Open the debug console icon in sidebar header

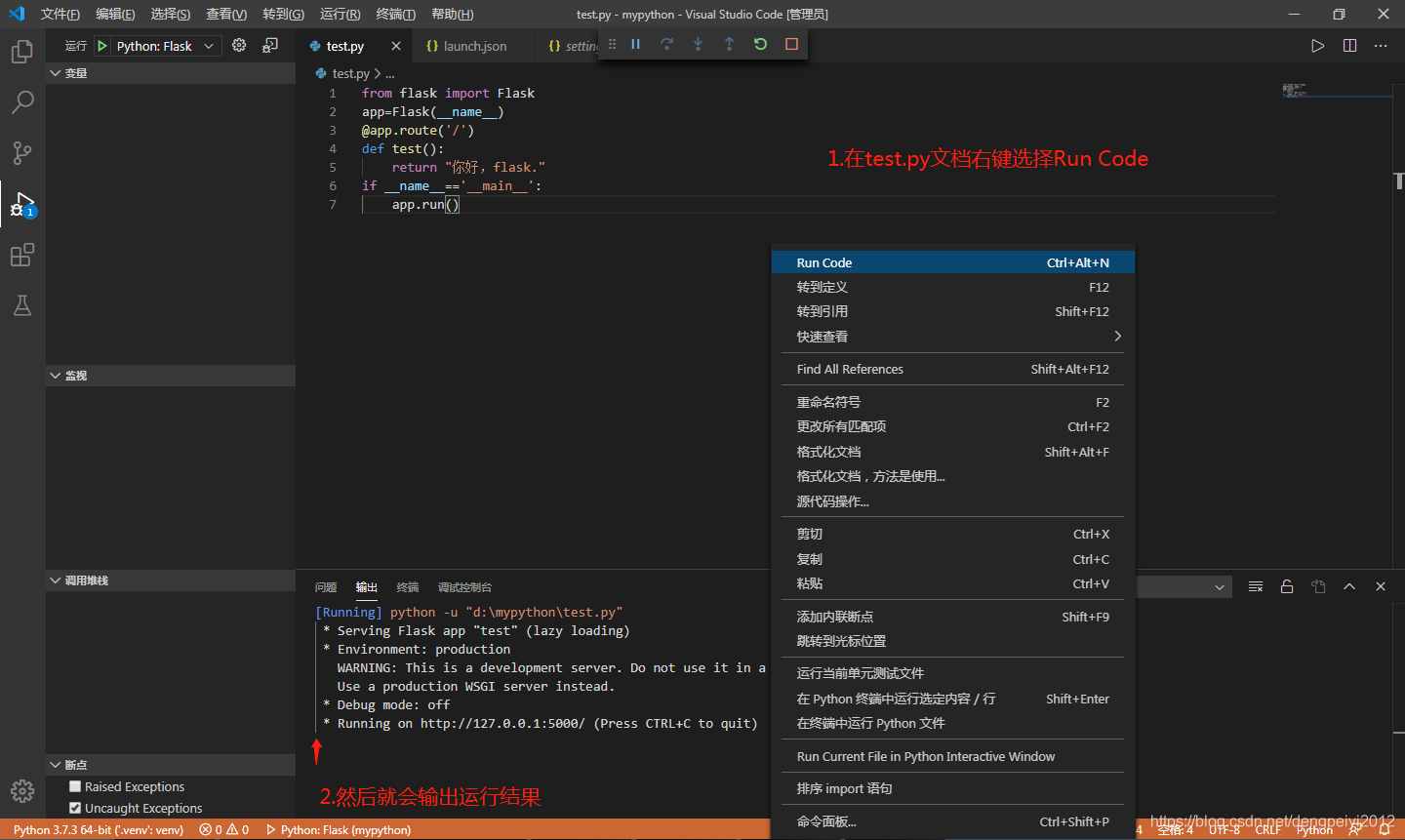click(270, 46)
